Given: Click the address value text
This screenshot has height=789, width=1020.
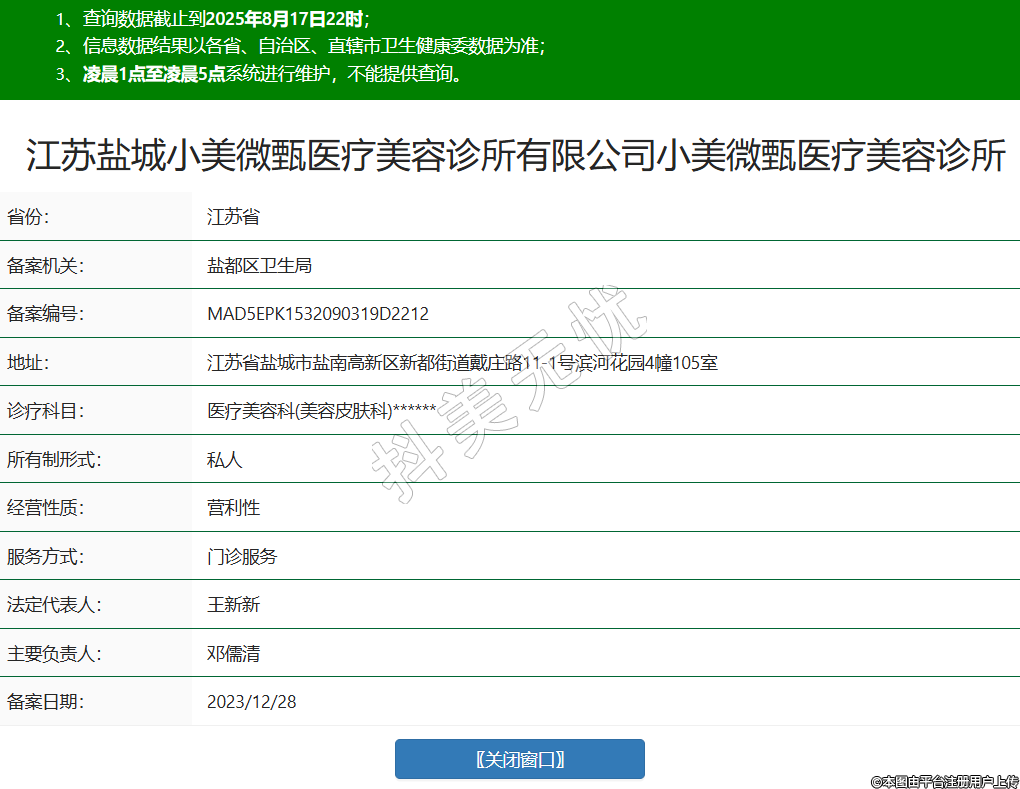Looking at the screenshot, I should pyautogui.click(x=462, y=362).
